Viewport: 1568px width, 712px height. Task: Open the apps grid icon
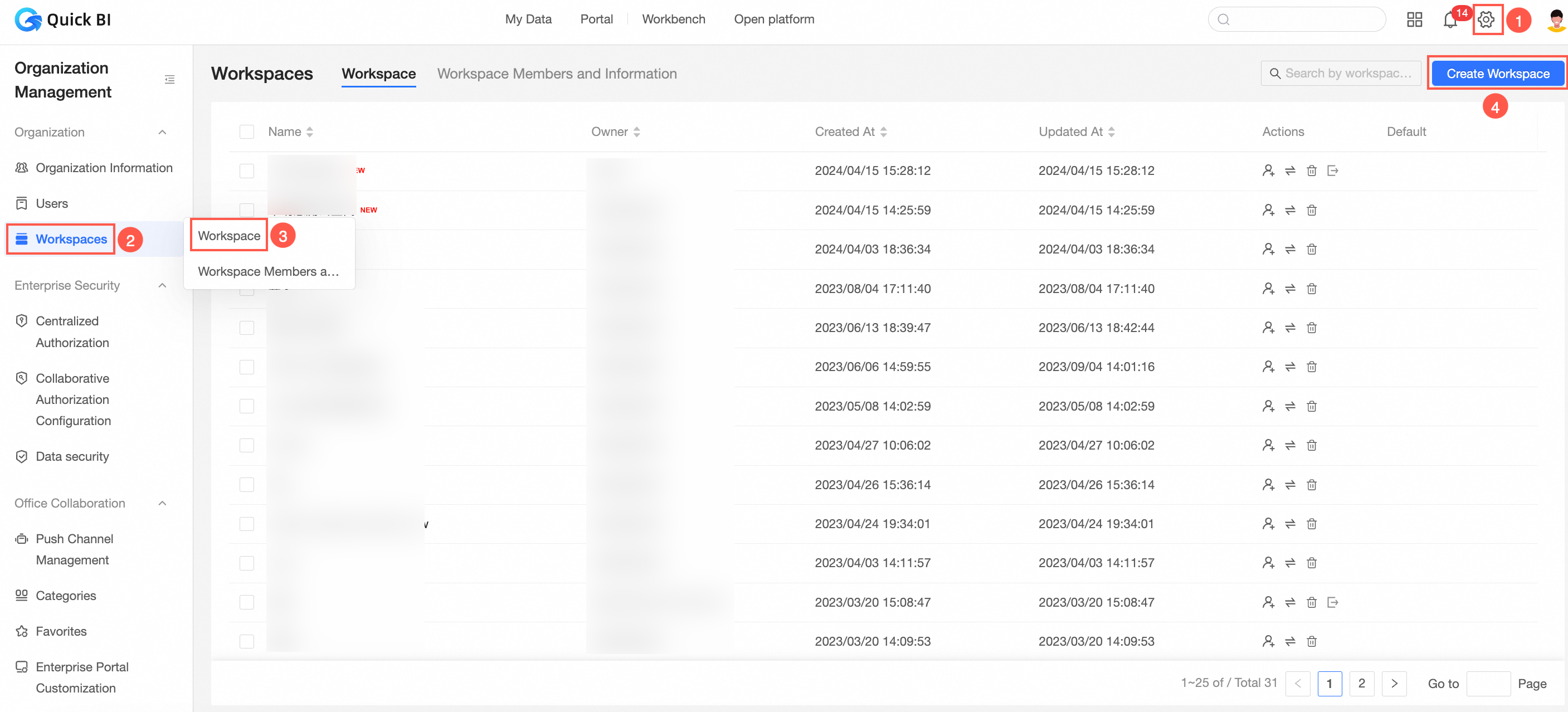(x=1414, y=19)
